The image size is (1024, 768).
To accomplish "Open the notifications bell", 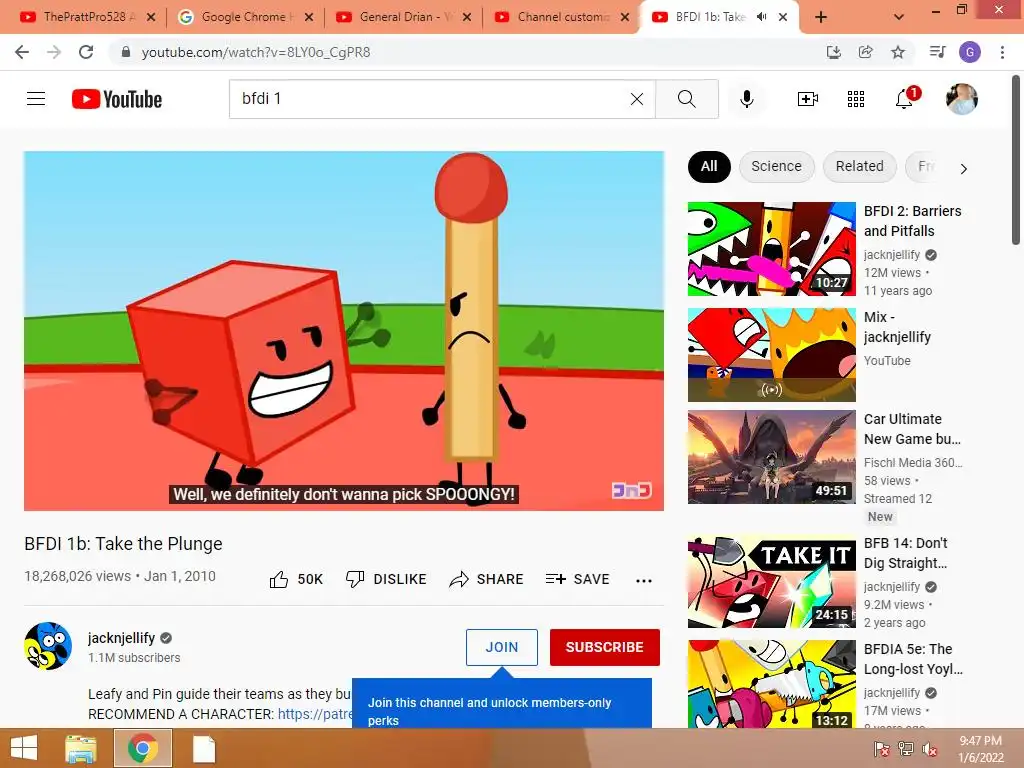I will 905,99.
